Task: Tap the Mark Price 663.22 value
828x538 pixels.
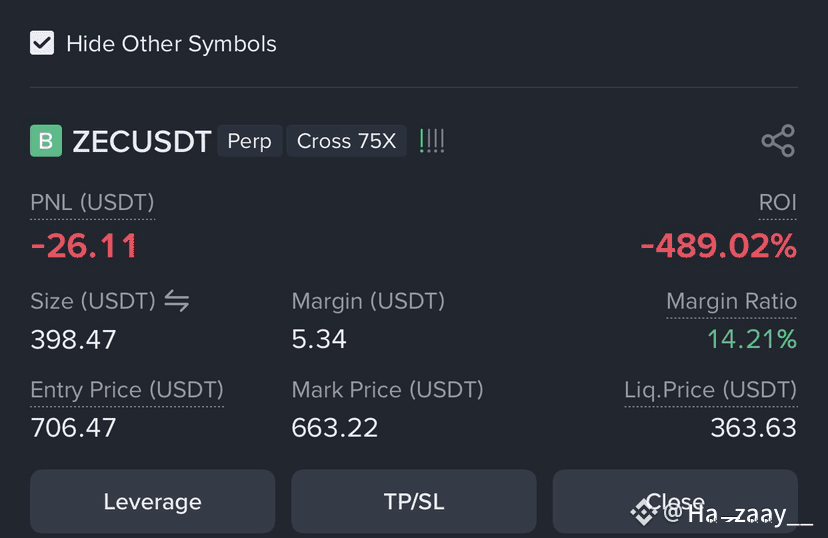Action: (335, 428)
